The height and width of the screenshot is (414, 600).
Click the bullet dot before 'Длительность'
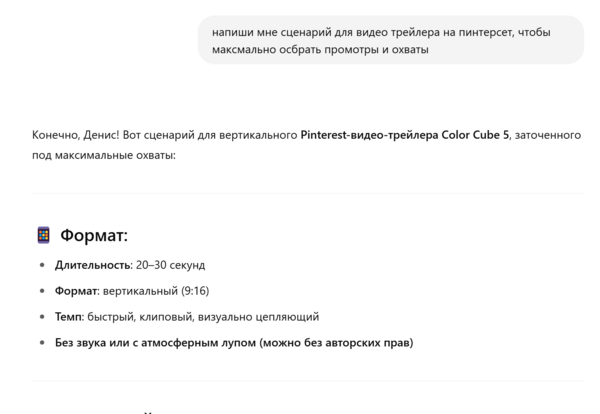tap(42, 265)
